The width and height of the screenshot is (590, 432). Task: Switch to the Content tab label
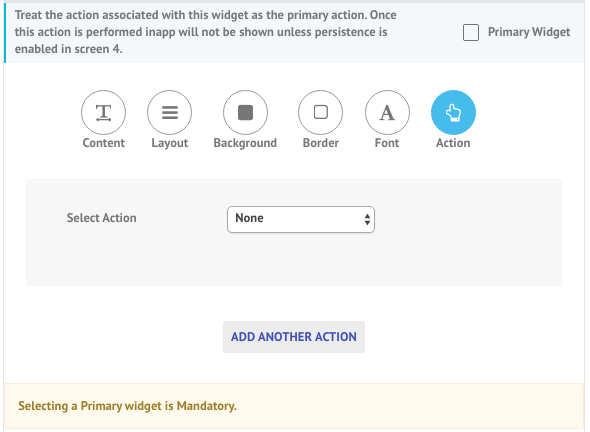(103, 143)
